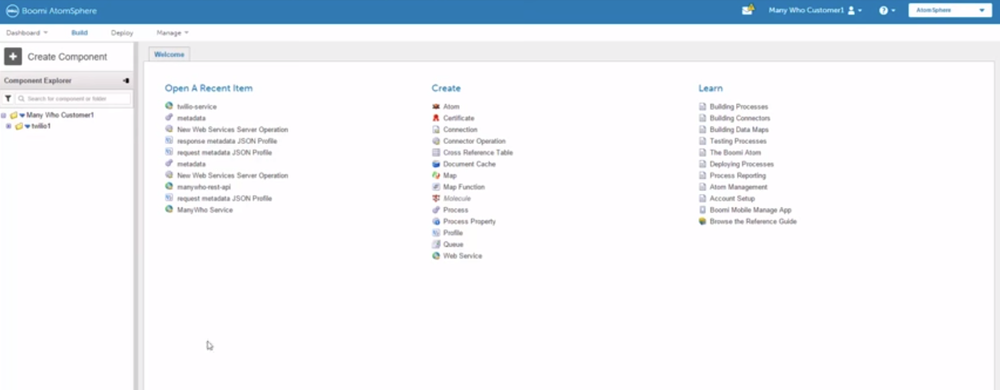This screenshot has height=390, width=1000.
Task: Open the Manage dropdown menu
Action: tap(172, 32)
